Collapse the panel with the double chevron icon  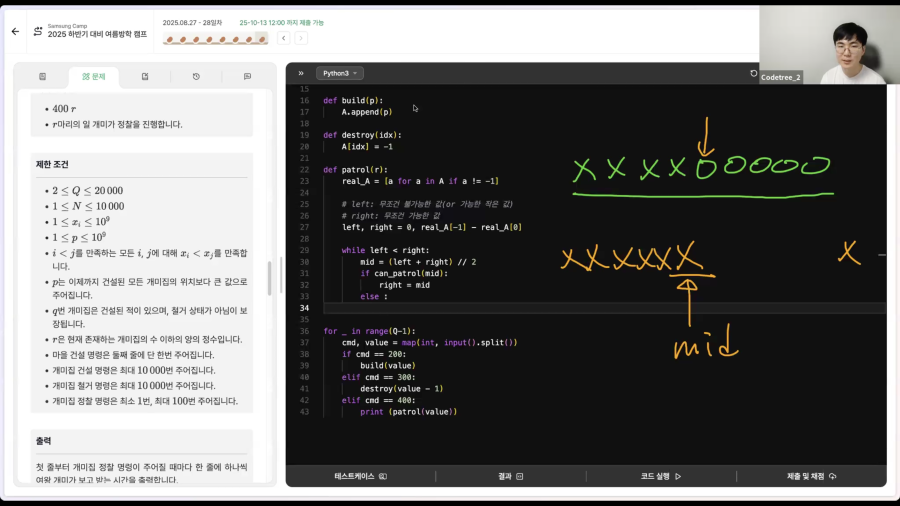point(301,73)
